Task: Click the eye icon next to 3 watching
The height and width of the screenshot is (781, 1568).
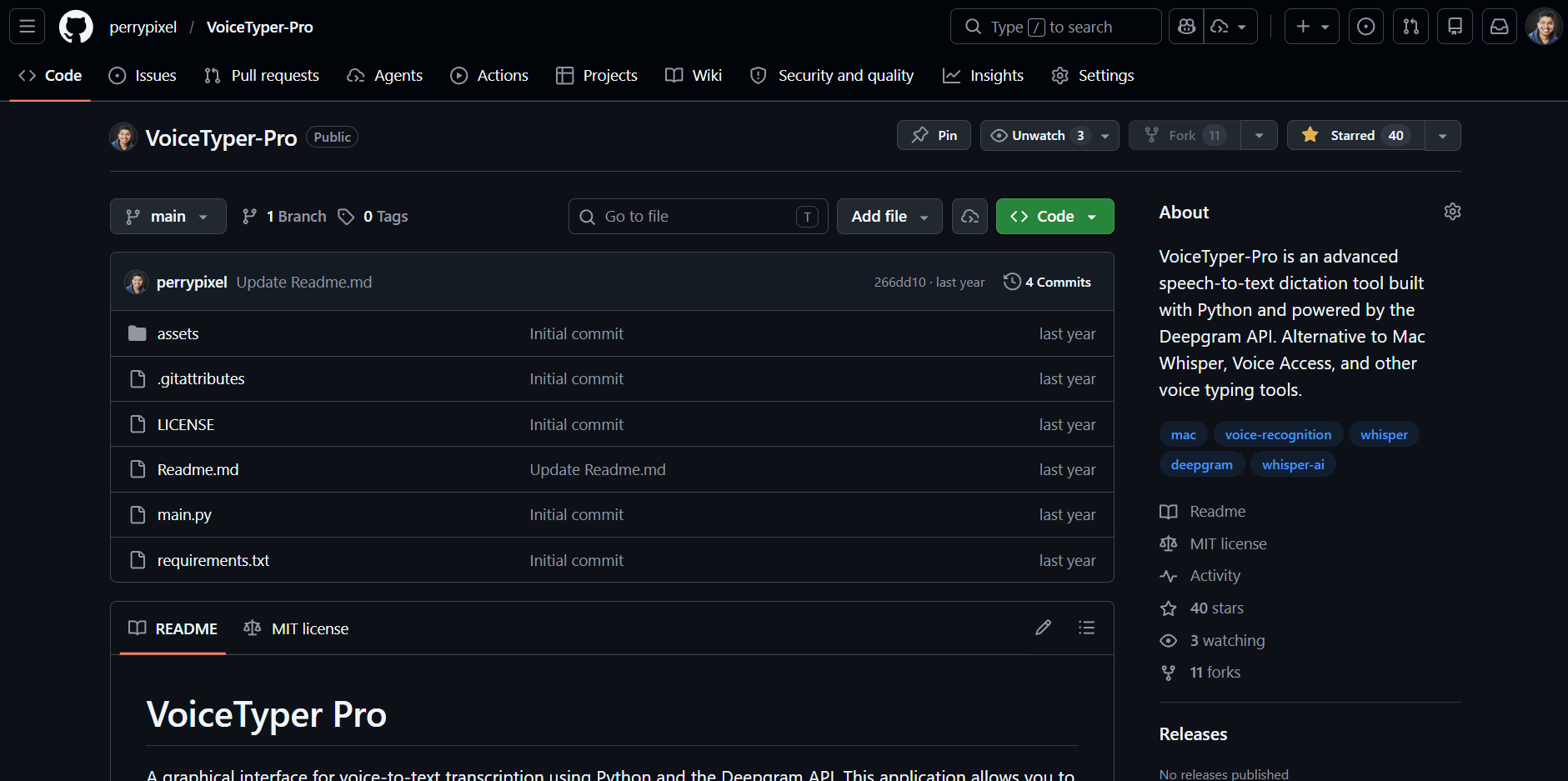Action: click(1169, 640)
